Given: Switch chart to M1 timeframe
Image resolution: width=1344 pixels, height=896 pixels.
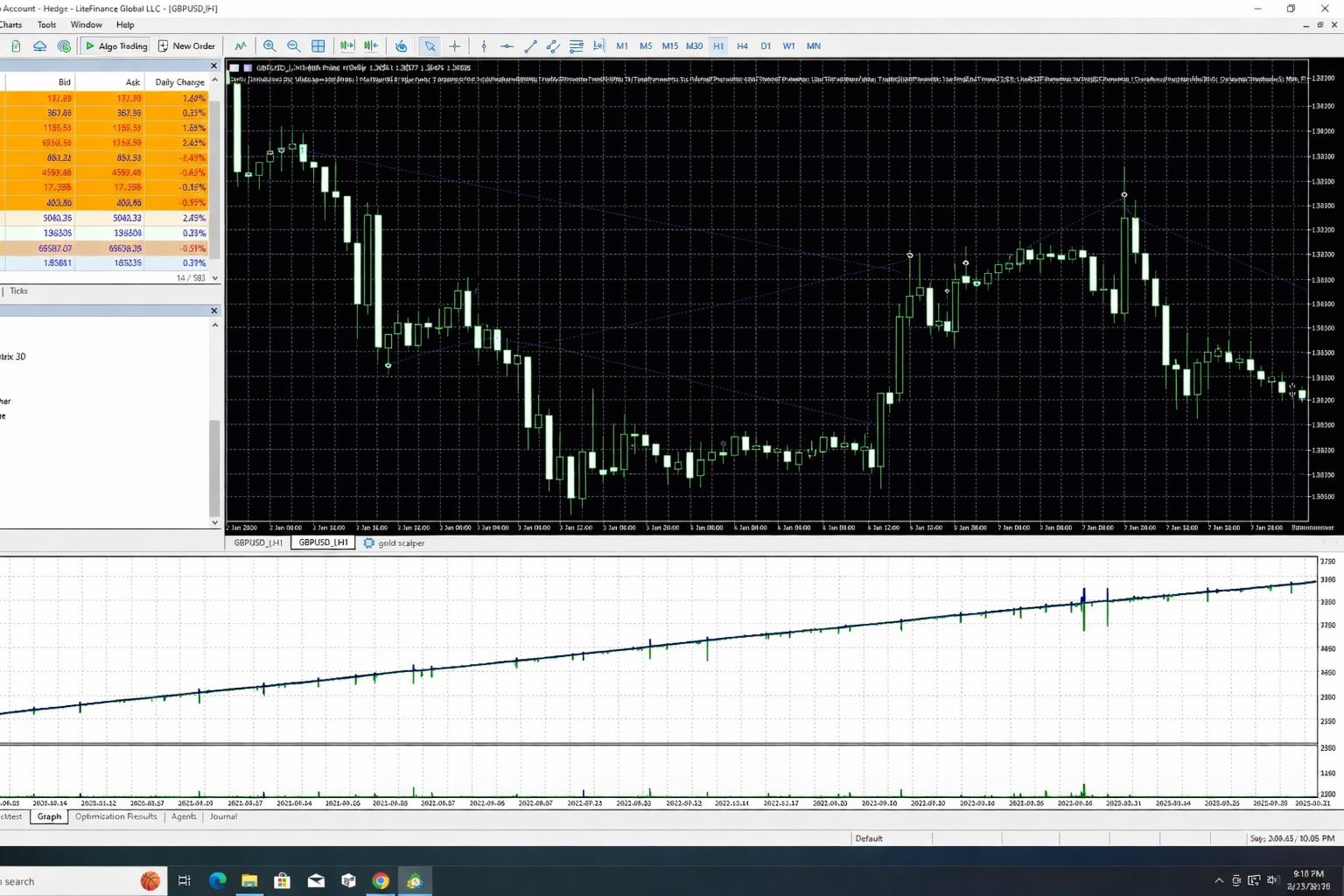Looking at the screenshot, I should [x=622, y=45].
